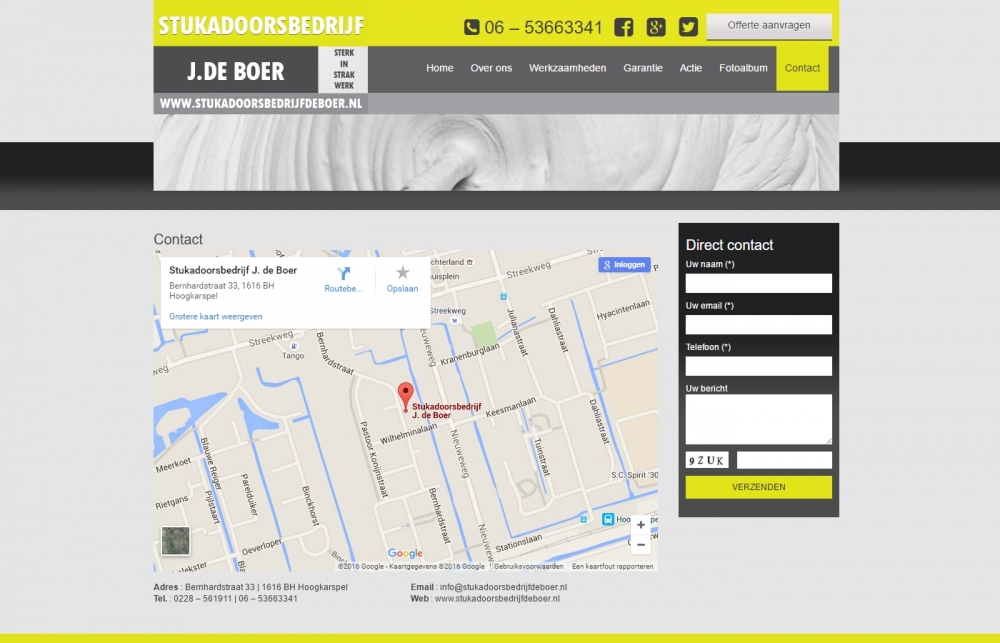Click the info@stukadoorsbedrijfdeboer.nl email link

coord(503,588)
